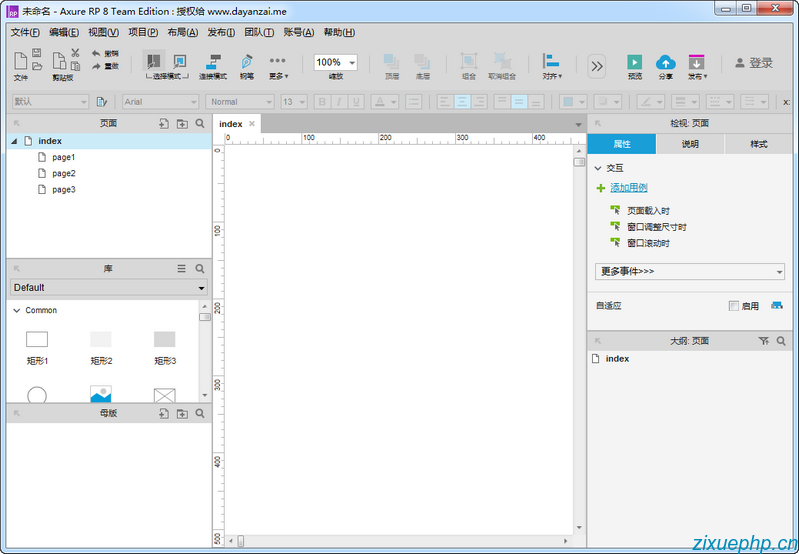The image size is (799, 554).
Task: Open the File menu
Action: coord(25,32)
